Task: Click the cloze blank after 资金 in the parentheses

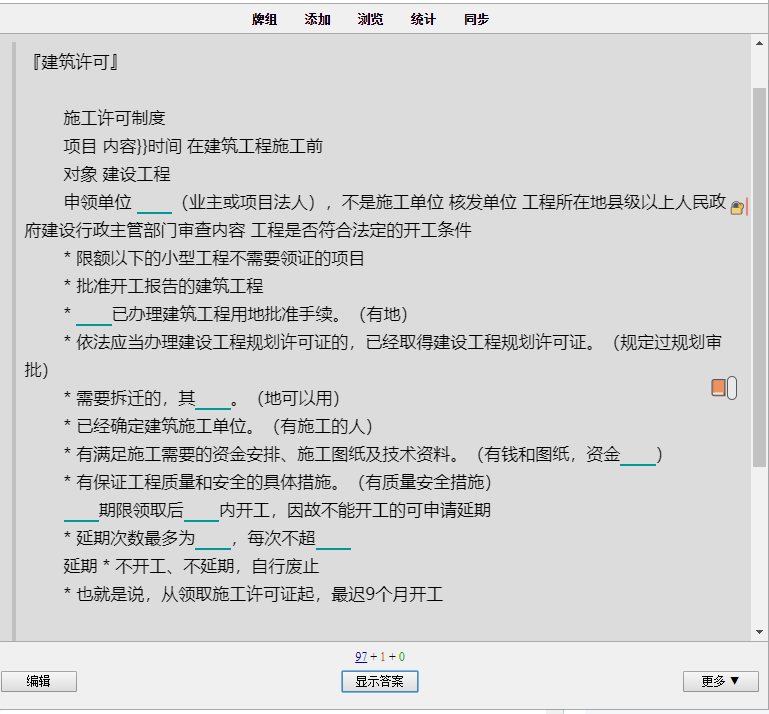Action: (638, 456)
